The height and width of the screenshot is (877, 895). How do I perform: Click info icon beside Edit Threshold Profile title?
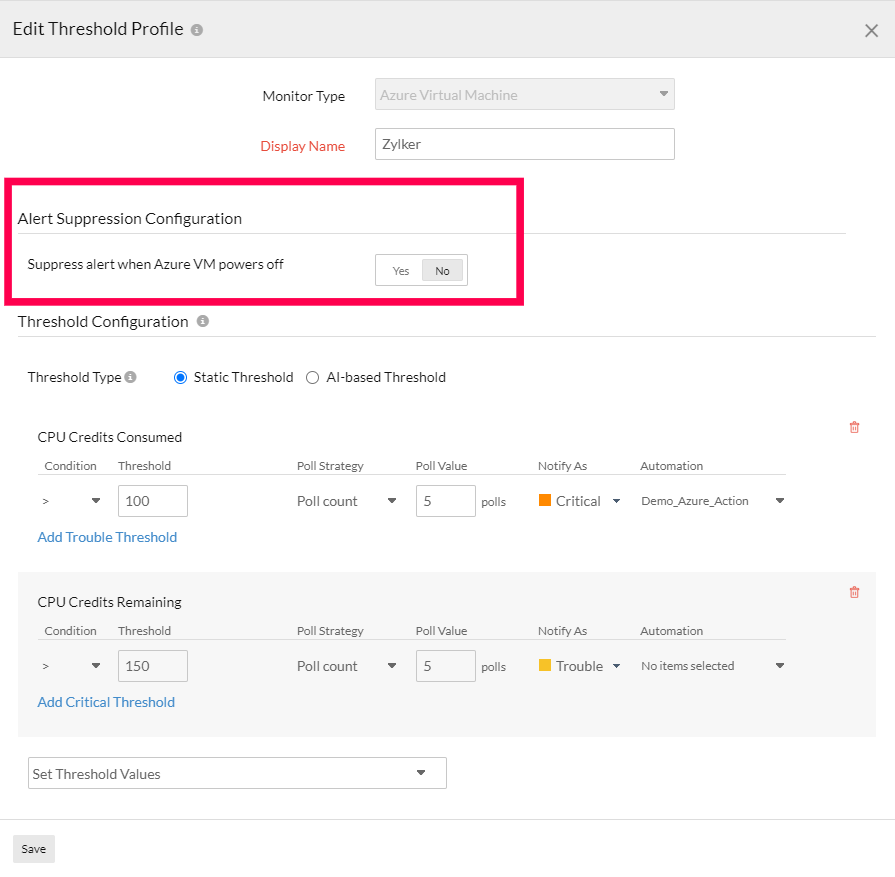tap(197, 30)
